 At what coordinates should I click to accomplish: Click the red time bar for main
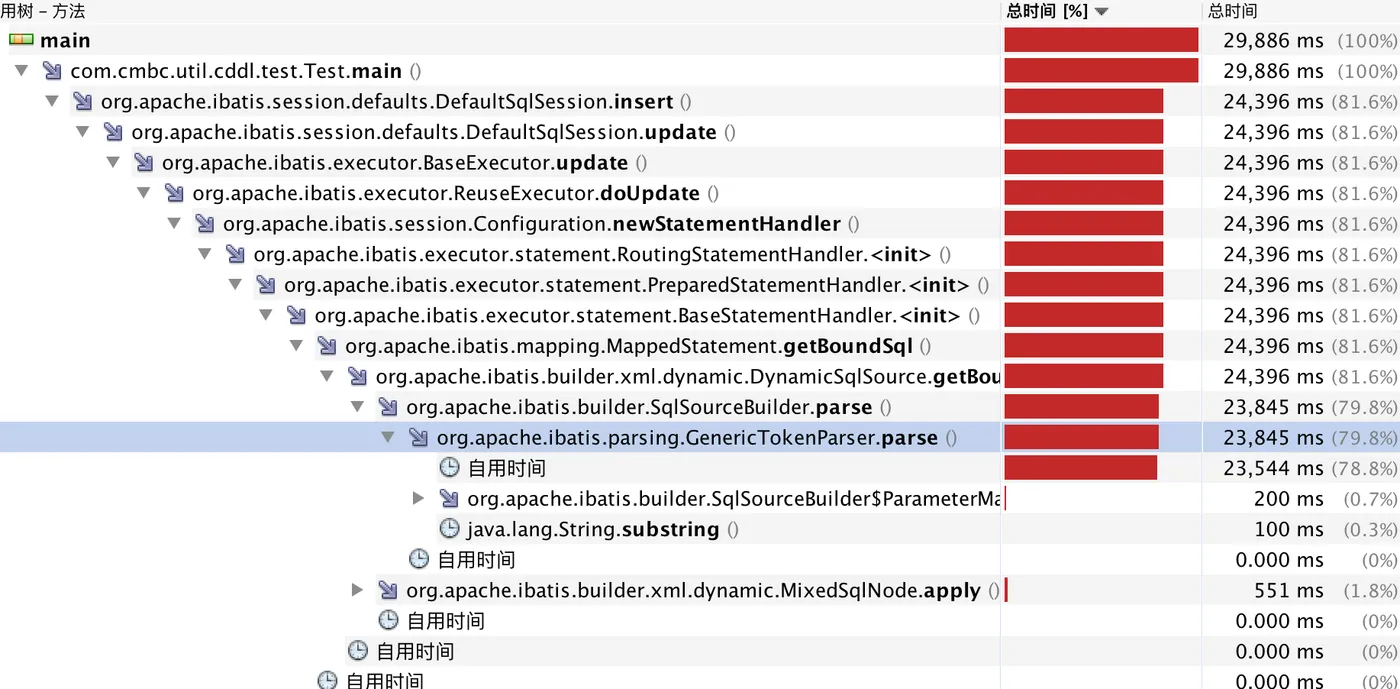(x=1100, y=40)
